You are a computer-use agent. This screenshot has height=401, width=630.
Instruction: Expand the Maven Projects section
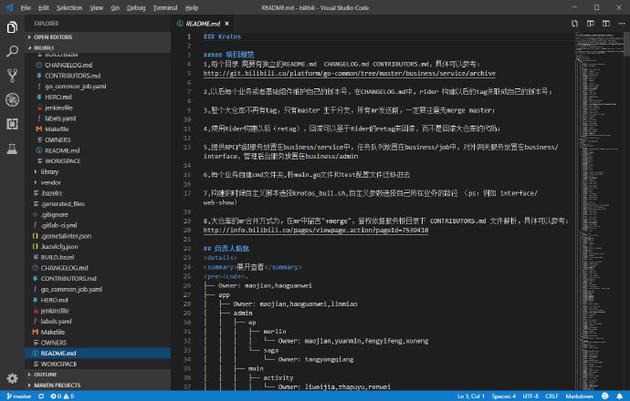tap(58, 385)
